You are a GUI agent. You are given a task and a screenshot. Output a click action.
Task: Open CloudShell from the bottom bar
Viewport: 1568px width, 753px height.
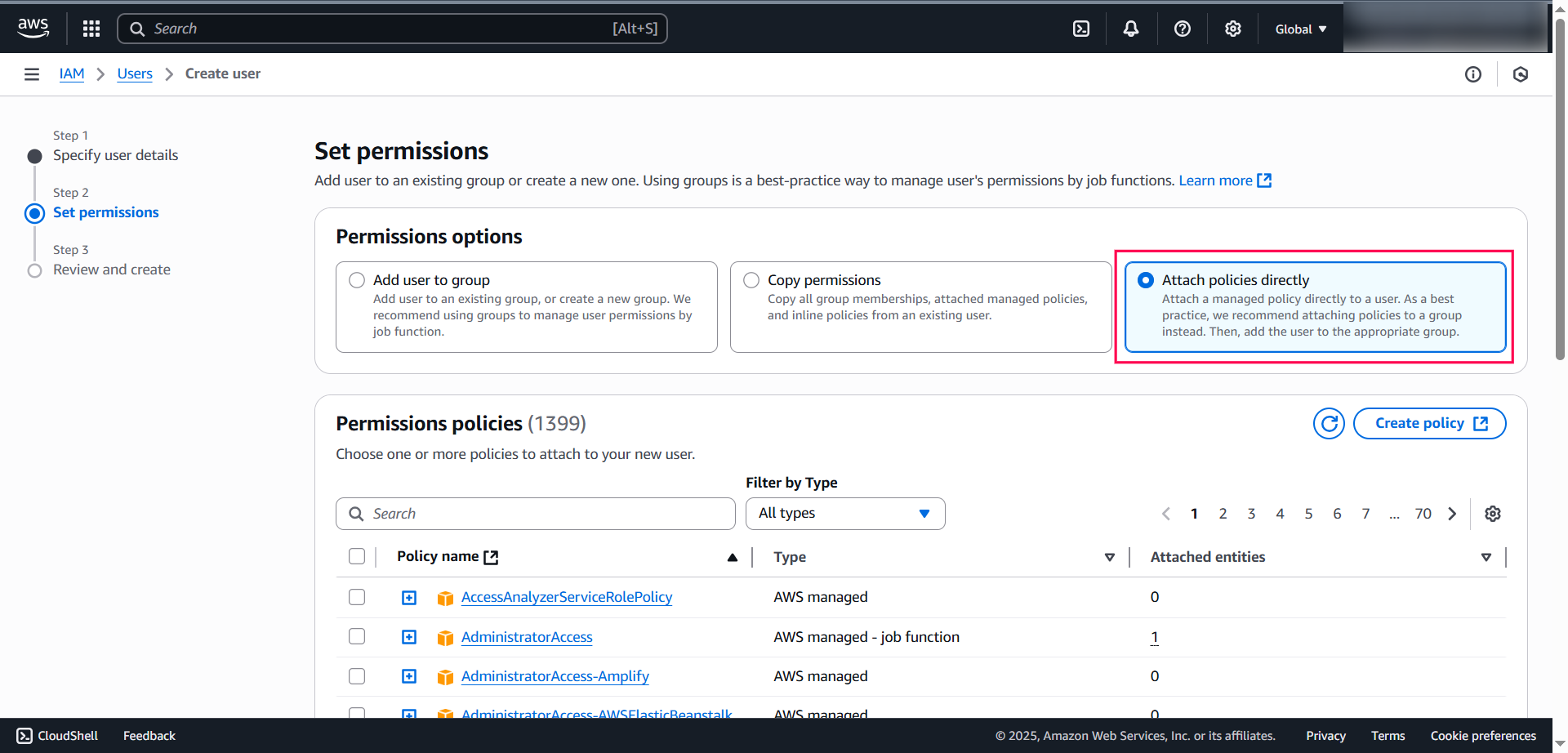tap(56, 735)
